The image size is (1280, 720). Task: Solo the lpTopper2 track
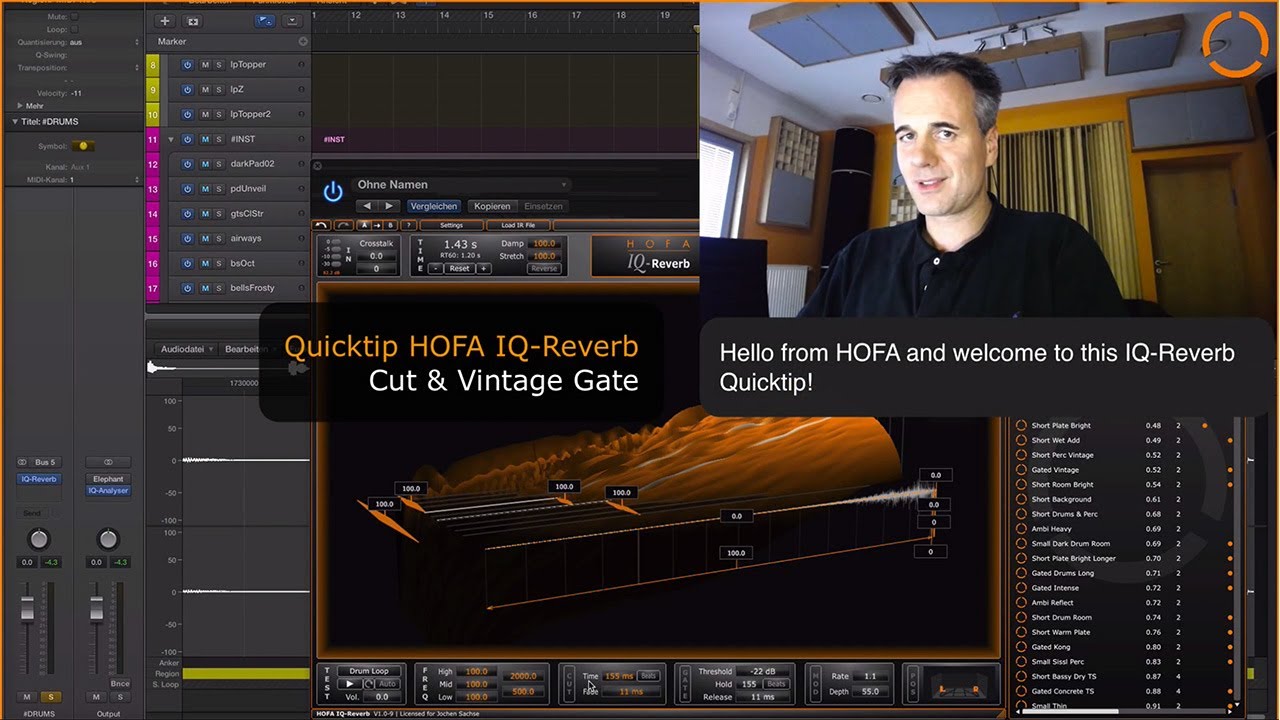pyautogui.click(x=219, y=114)
